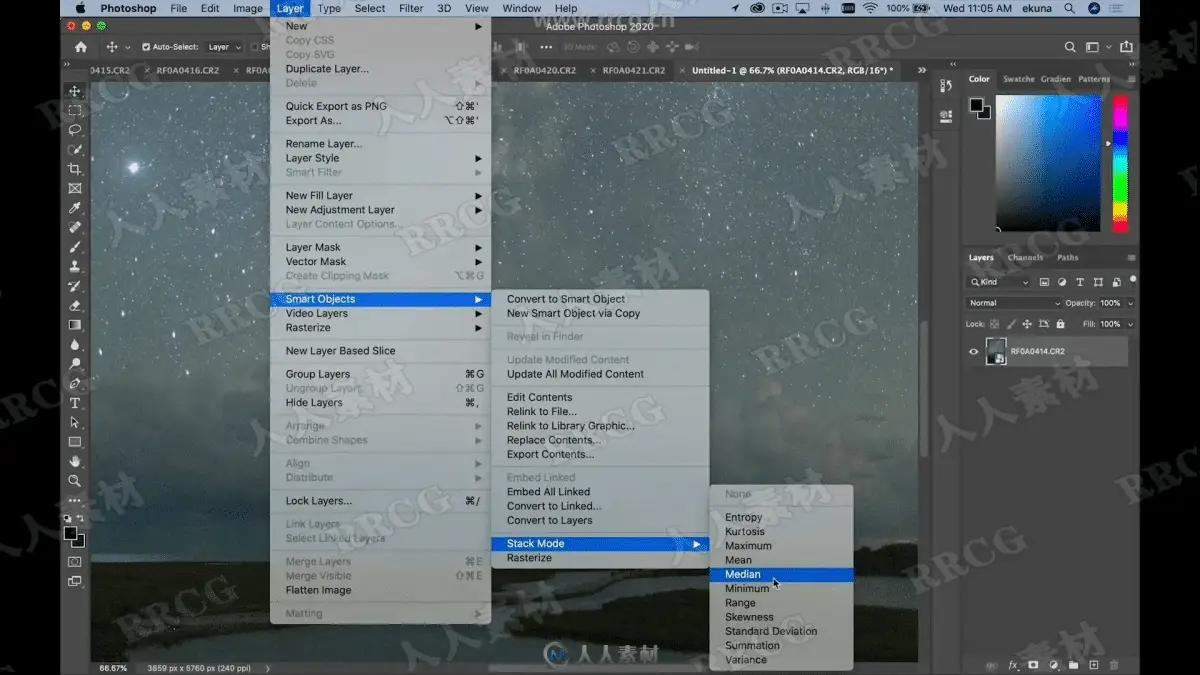Create new adjustment layer icon in Layers footer
This screenshot has height=675, width=1200.
coord(1053,664)
